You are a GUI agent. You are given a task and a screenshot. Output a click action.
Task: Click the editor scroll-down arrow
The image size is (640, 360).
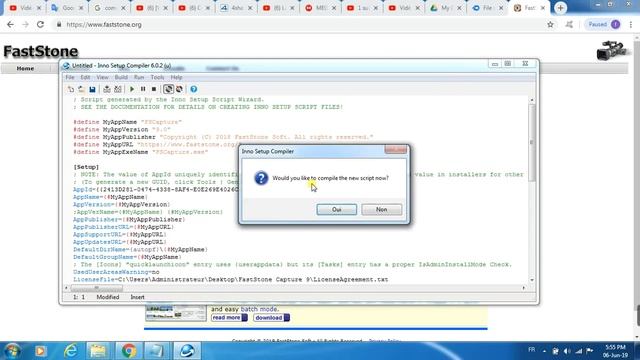pyautogui.click(x=532, y=280)
